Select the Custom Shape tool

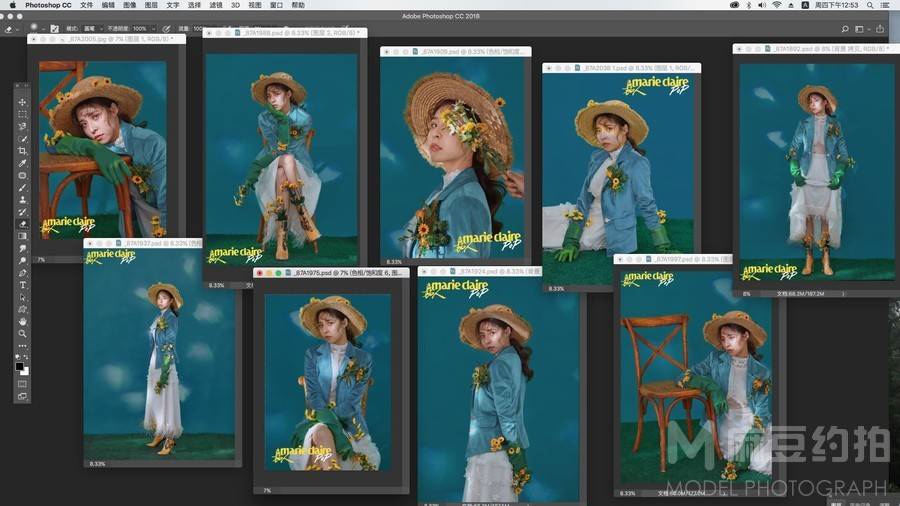coord(22,309)
